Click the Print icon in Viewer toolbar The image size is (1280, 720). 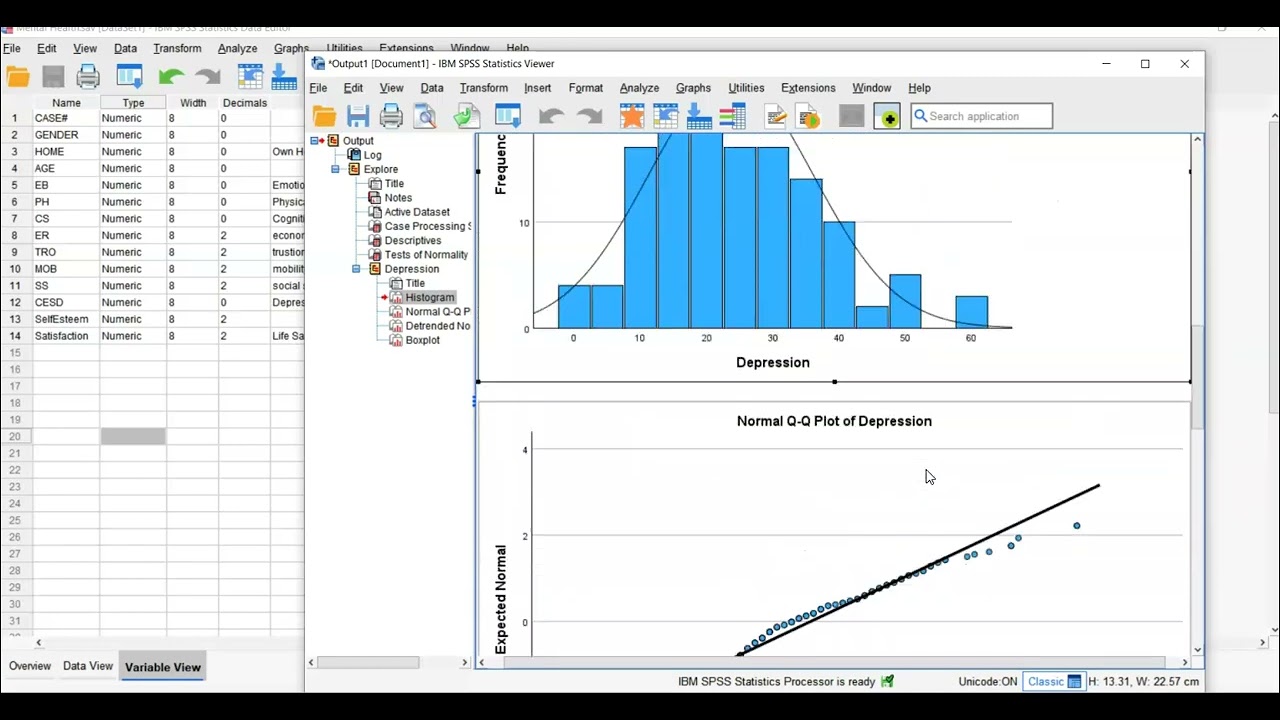click(391, 117)
